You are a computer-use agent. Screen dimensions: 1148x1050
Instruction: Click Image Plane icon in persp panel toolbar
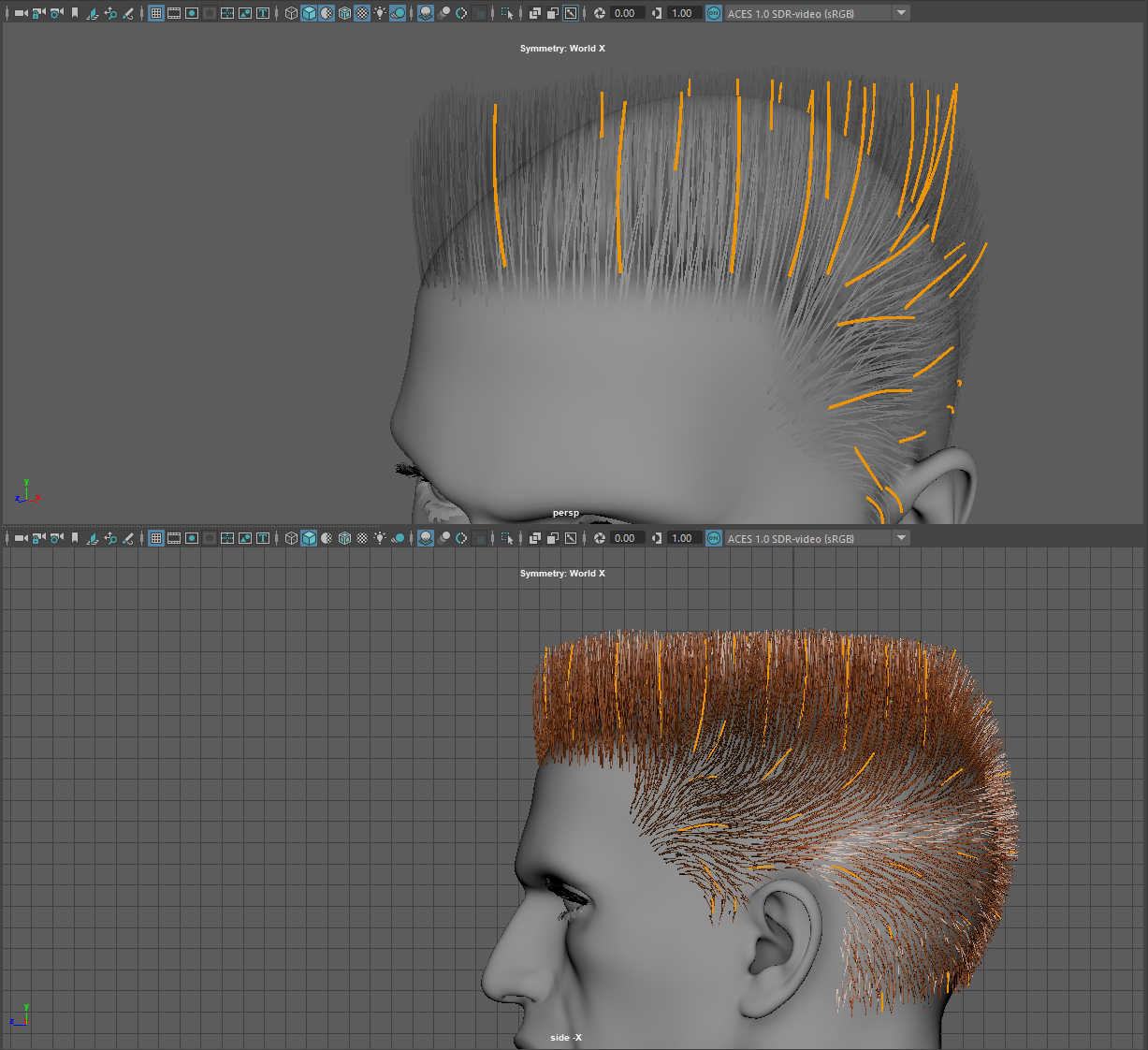(93, 13)
